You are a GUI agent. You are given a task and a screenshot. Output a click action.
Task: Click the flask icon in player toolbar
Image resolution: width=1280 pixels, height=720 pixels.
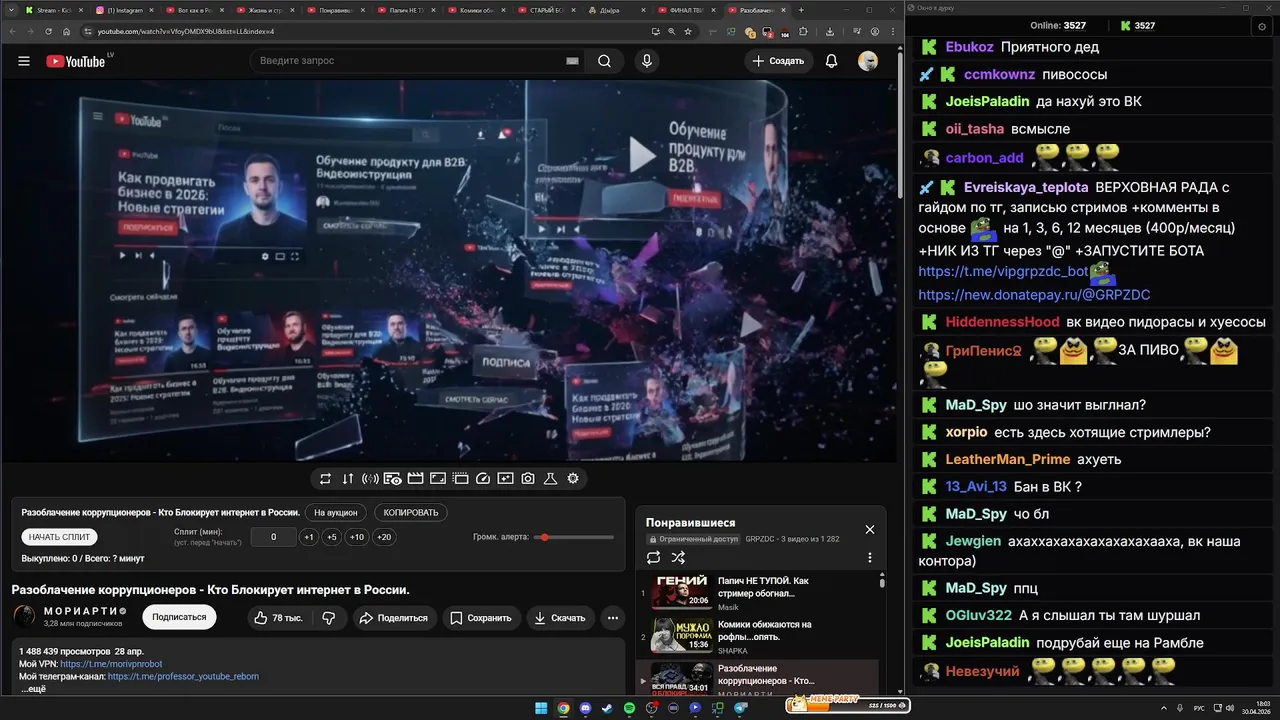550,479
